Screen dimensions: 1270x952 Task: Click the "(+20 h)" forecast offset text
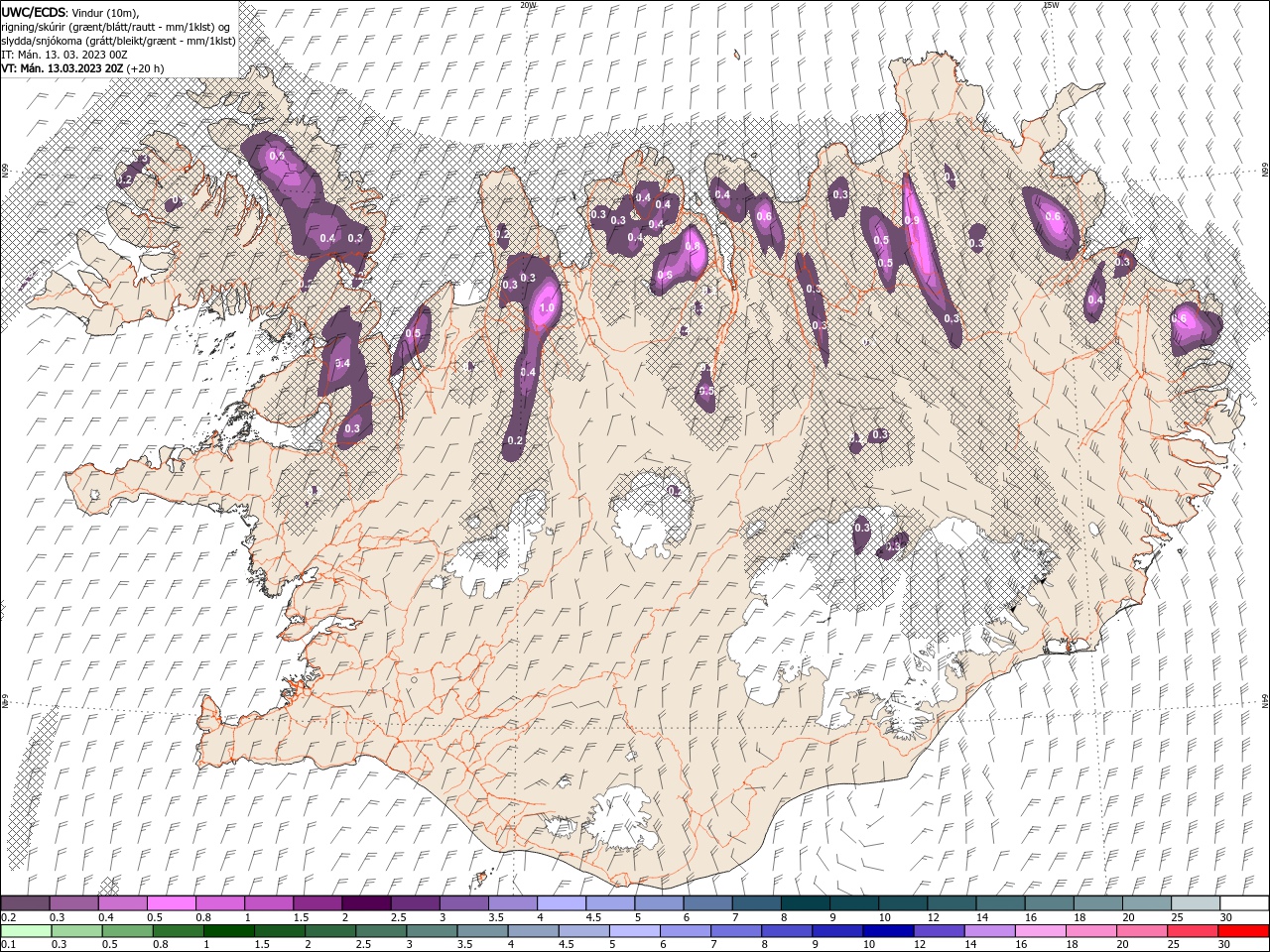coord(147,68)
